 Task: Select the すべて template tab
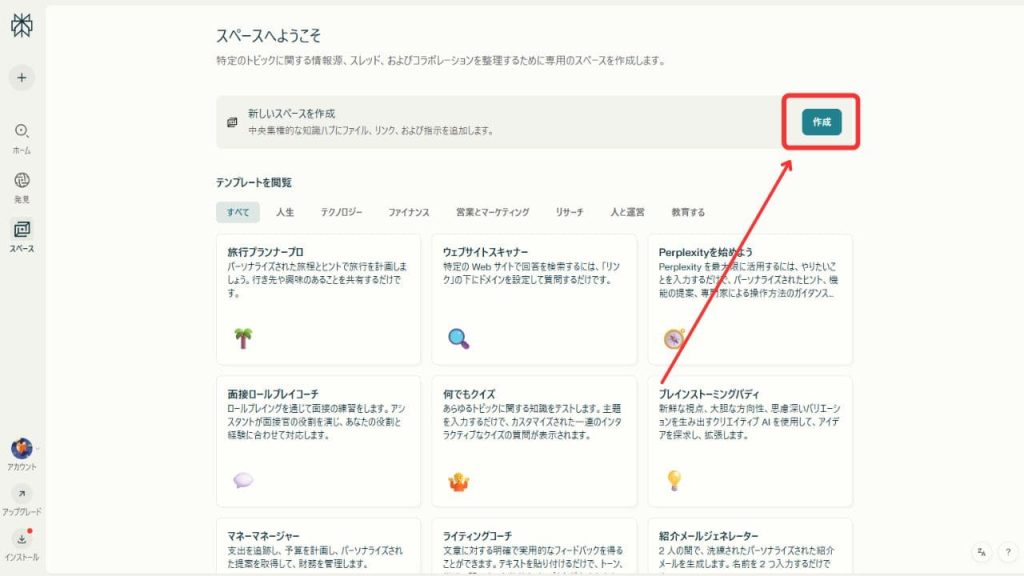coord(238,212)
